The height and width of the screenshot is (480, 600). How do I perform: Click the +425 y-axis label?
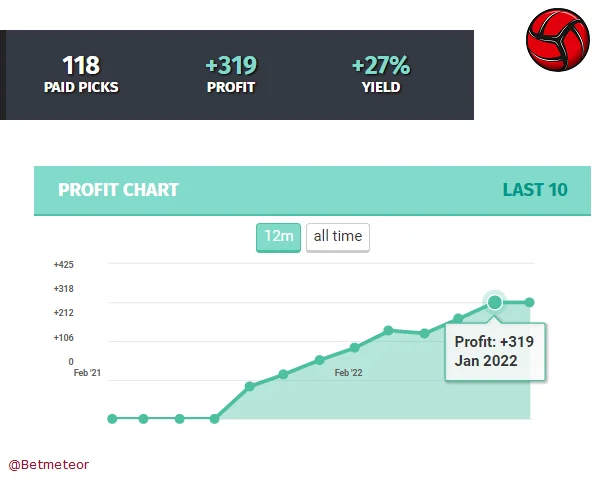tap(64, 265)
